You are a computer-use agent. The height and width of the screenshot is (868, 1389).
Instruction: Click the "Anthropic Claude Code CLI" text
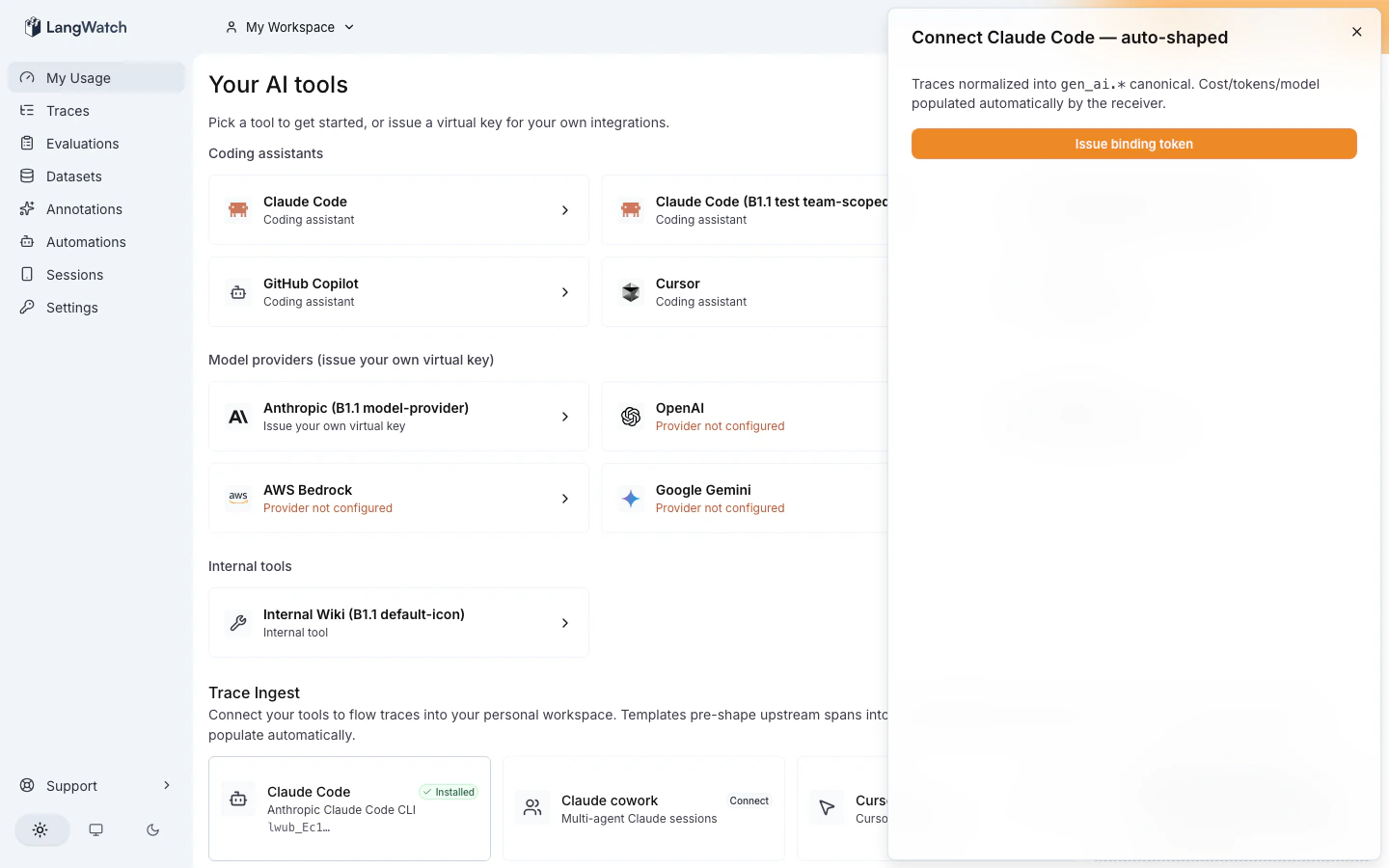341,810
